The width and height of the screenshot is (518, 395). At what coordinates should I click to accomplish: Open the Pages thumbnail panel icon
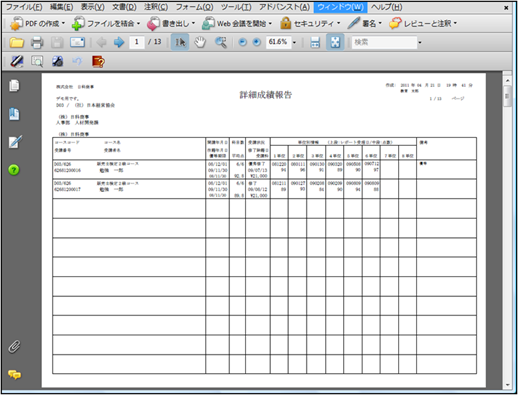click(14, 86)
